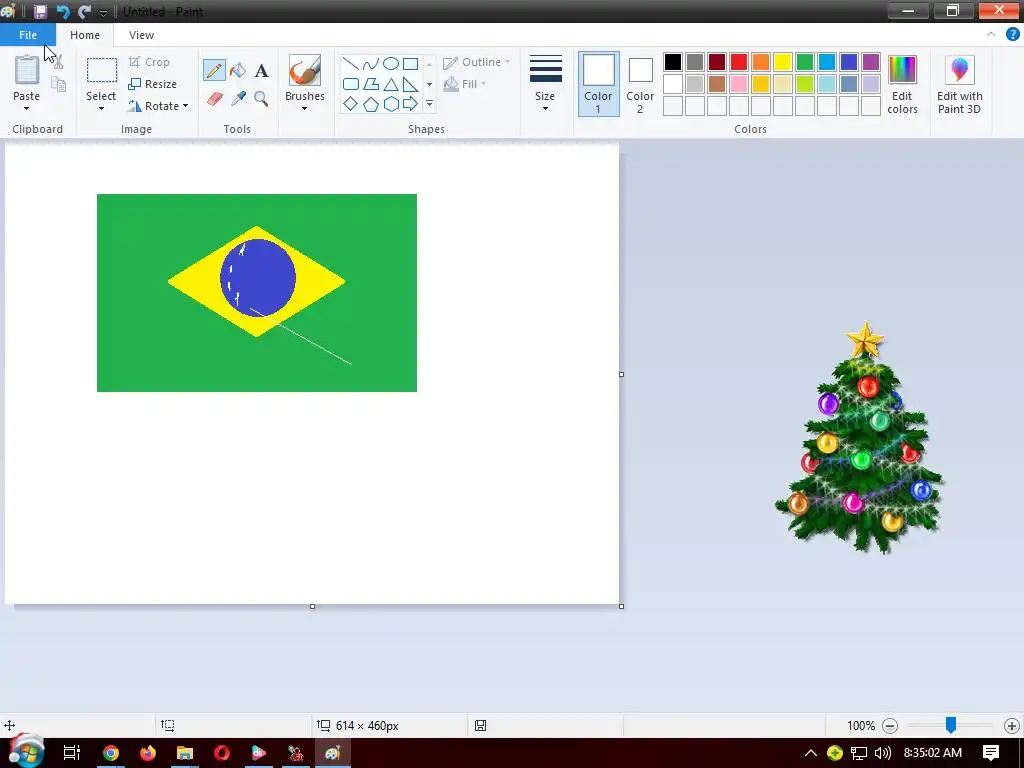This screenshot has width=1024, height=768.
Task: Select the Color picker eyedropper tool
Action: click(x=238, y=99)
